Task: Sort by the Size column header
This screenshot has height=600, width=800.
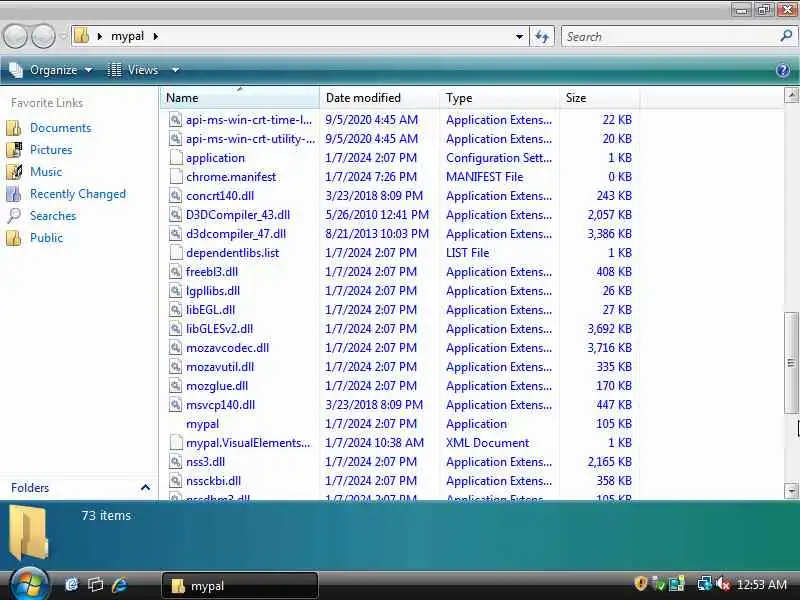Action: point(599,97)
